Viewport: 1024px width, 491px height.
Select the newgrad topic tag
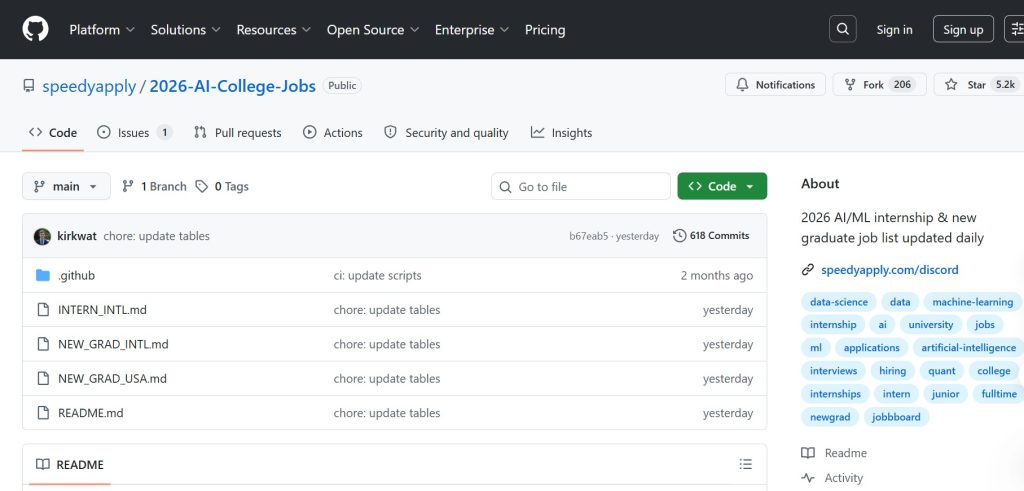[x=830, y=417]
